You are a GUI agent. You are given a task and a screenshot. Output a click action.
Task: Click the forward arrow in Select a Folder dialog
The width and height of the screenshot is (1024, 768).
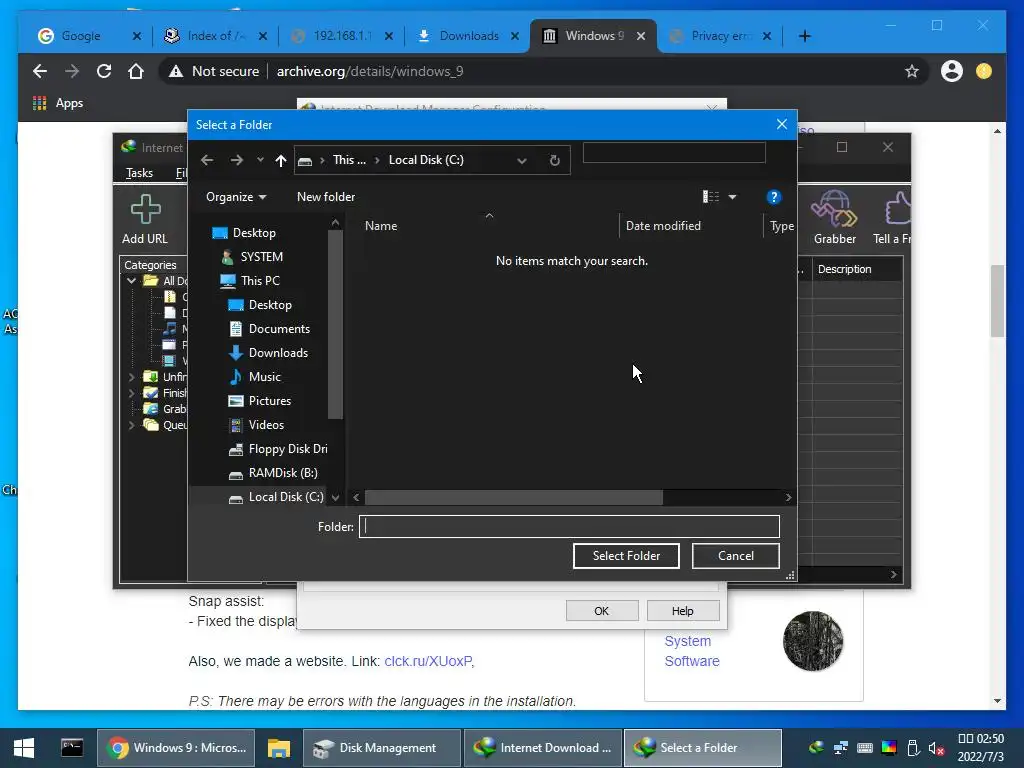pos(236,160)
